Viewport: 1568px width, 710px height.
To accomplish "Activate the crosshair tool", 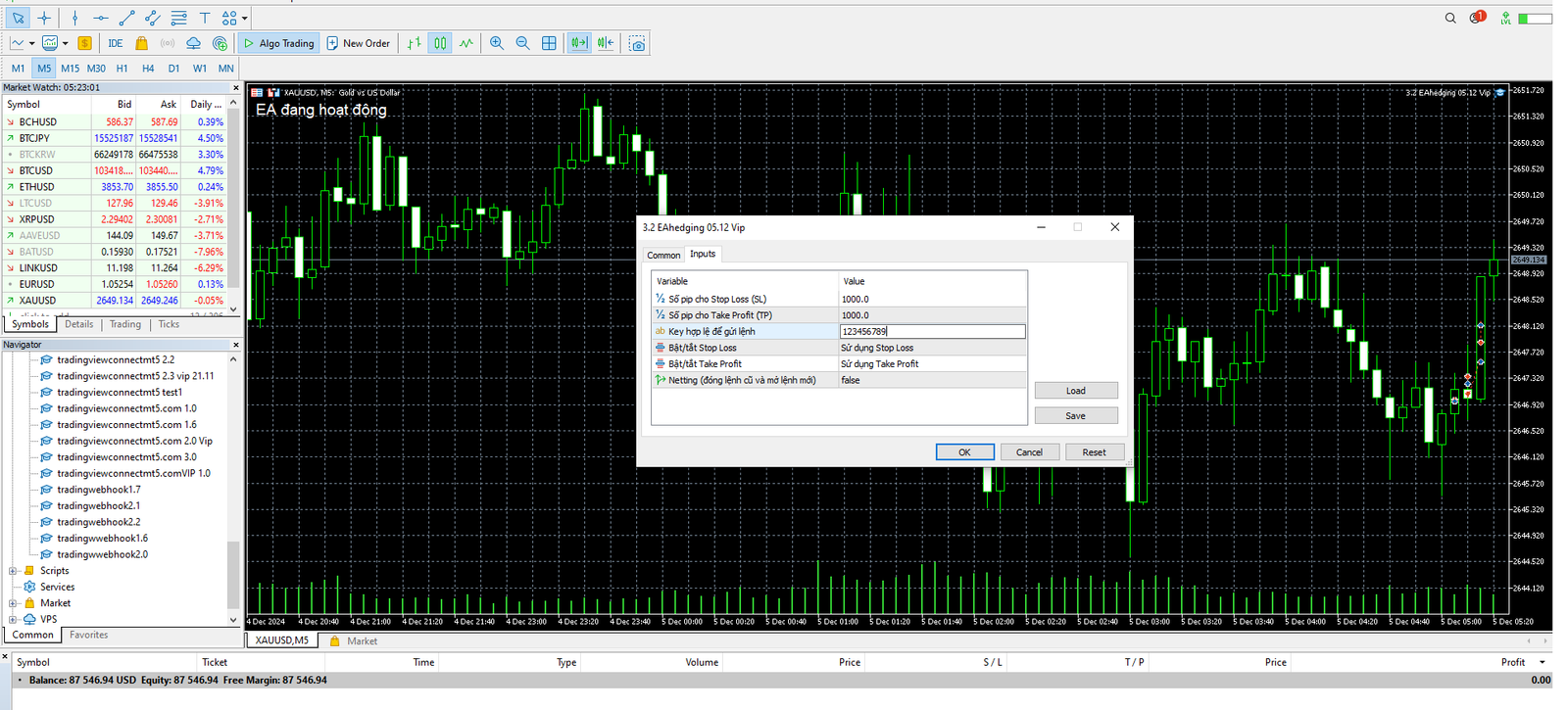I will click(x=44, y=18).
